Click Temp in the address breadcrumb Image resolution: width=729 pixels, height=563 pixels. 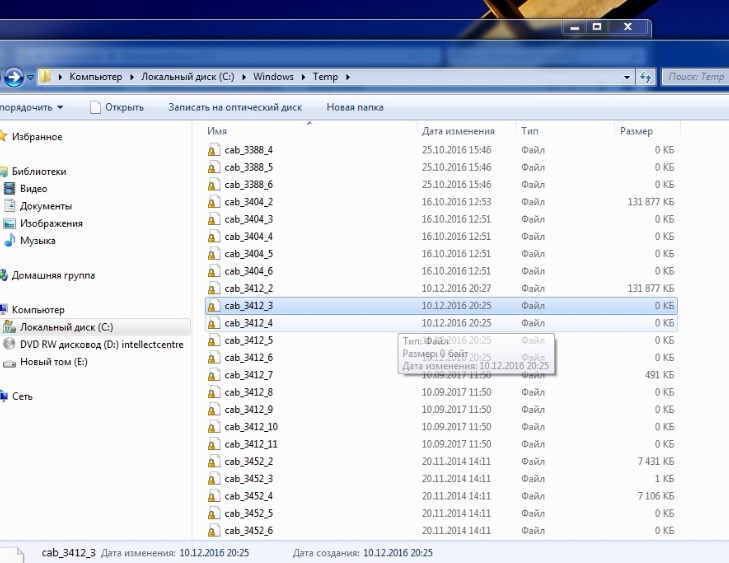click(325, 77)
